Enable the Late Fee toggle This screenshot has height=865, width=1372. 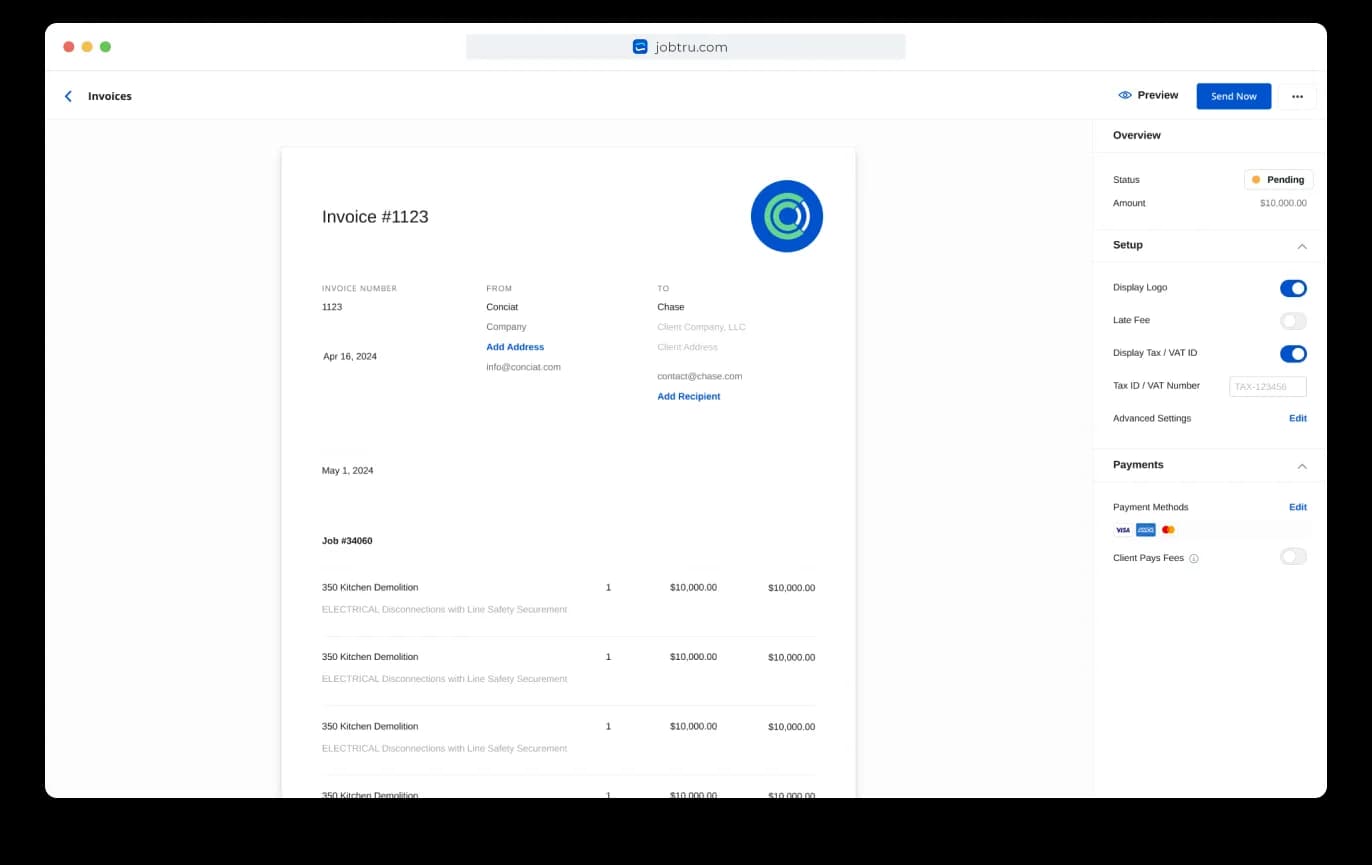(1293, 321)
